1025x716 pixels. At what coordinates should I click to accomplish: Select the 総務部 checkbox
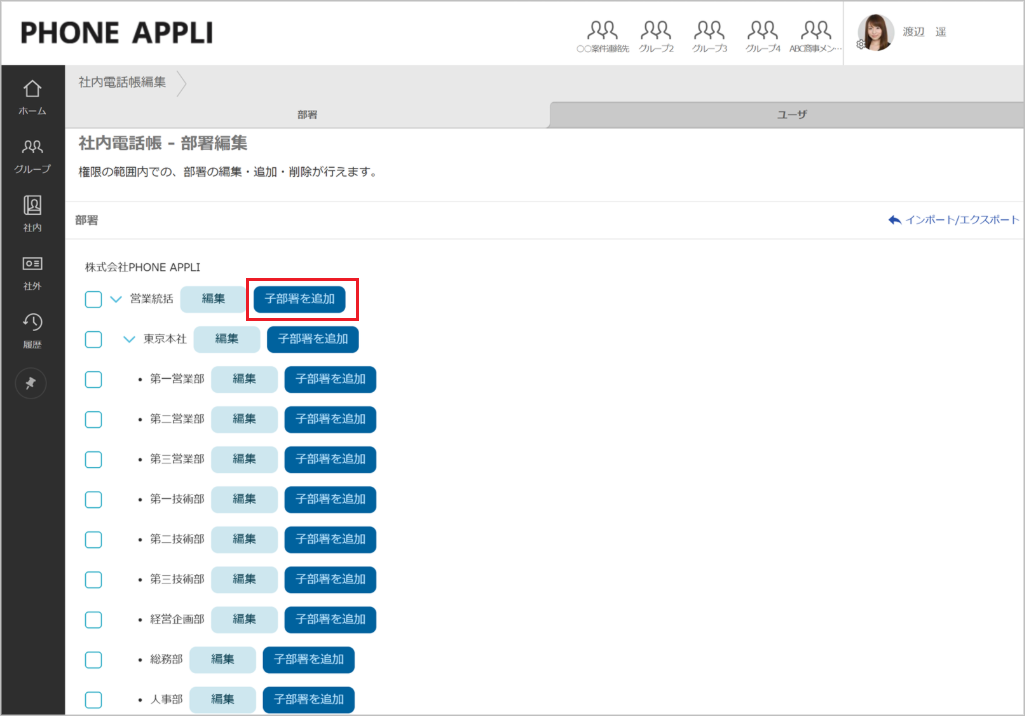[93, 659]
